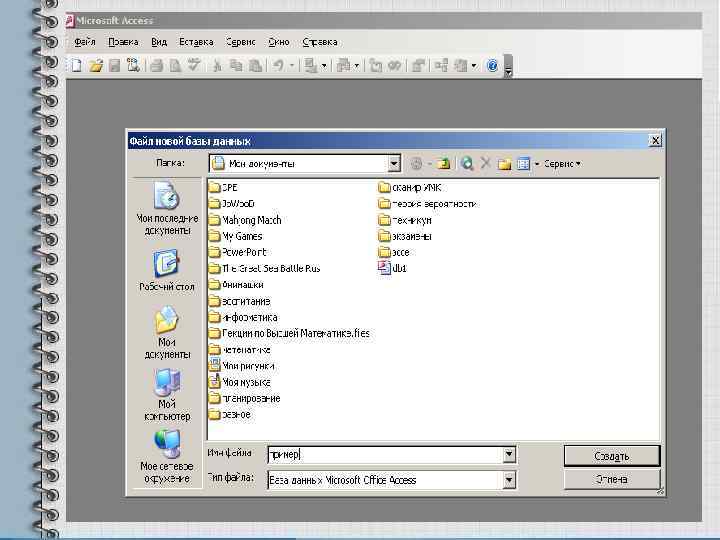Select the техникум folder
Viewport: 720px width, 540px height.
[405, 220]
